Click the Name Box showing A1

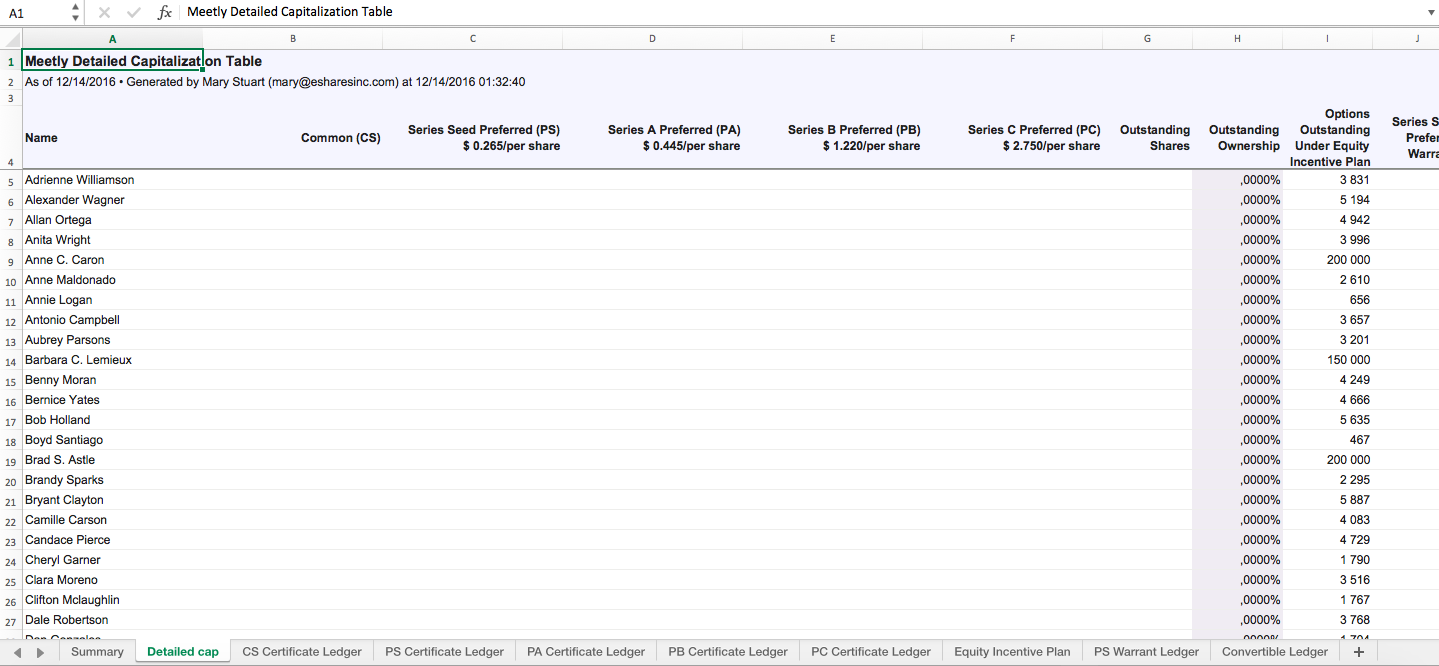(36, 13)
